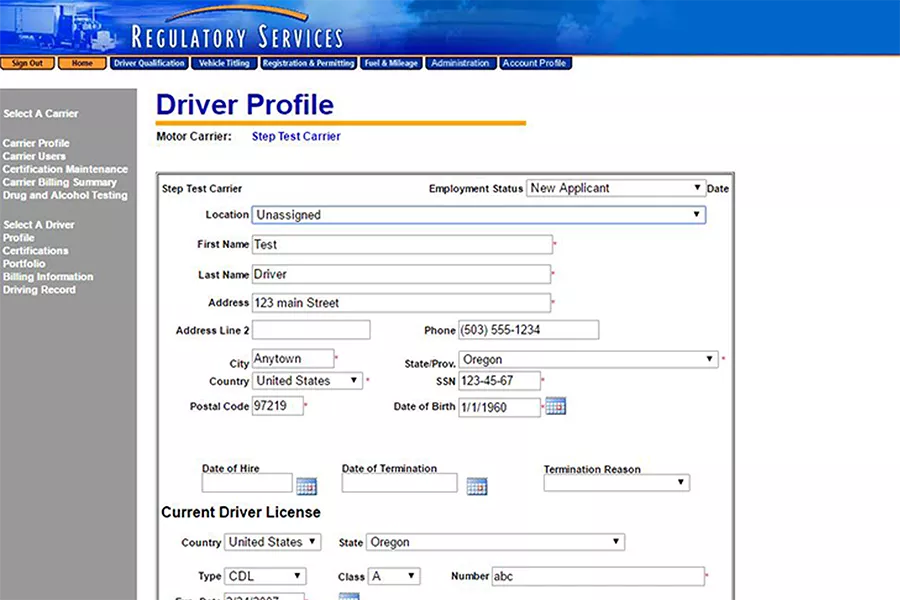Go to the Account Profile tab

[x=535, y=63]
